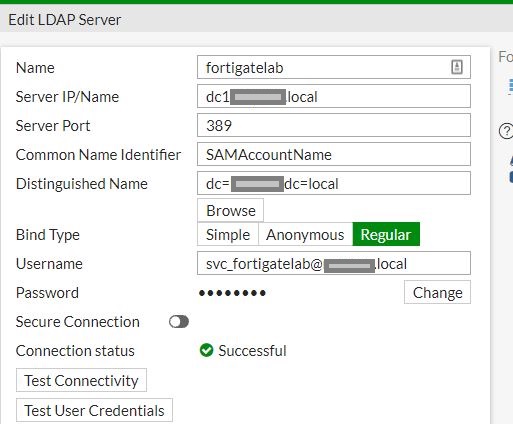513x424 pixels.
Task: Click the 'Distinguished Name' label
Action: 82,184
